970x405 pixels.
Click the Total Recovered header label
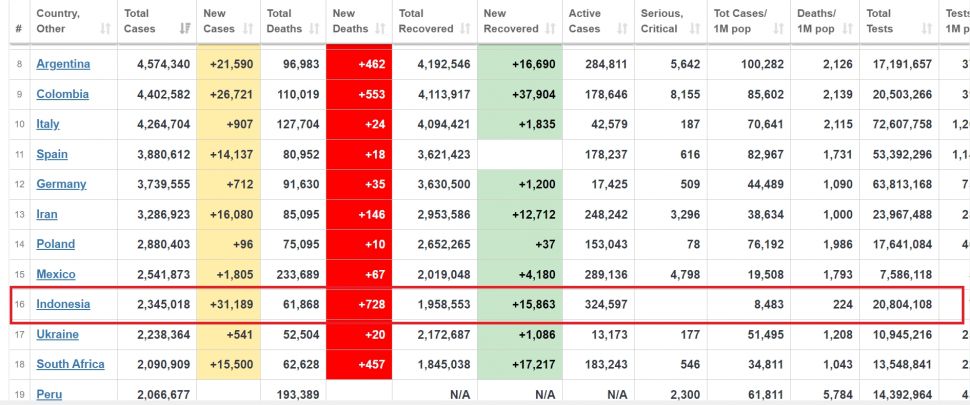tap(426, 21)
